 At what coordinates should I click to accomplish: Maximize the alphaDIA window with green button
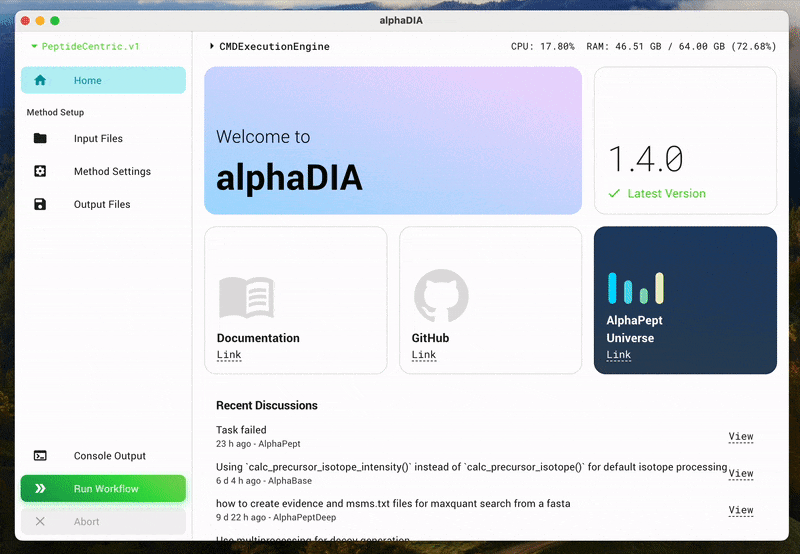[x=55, y=20]
